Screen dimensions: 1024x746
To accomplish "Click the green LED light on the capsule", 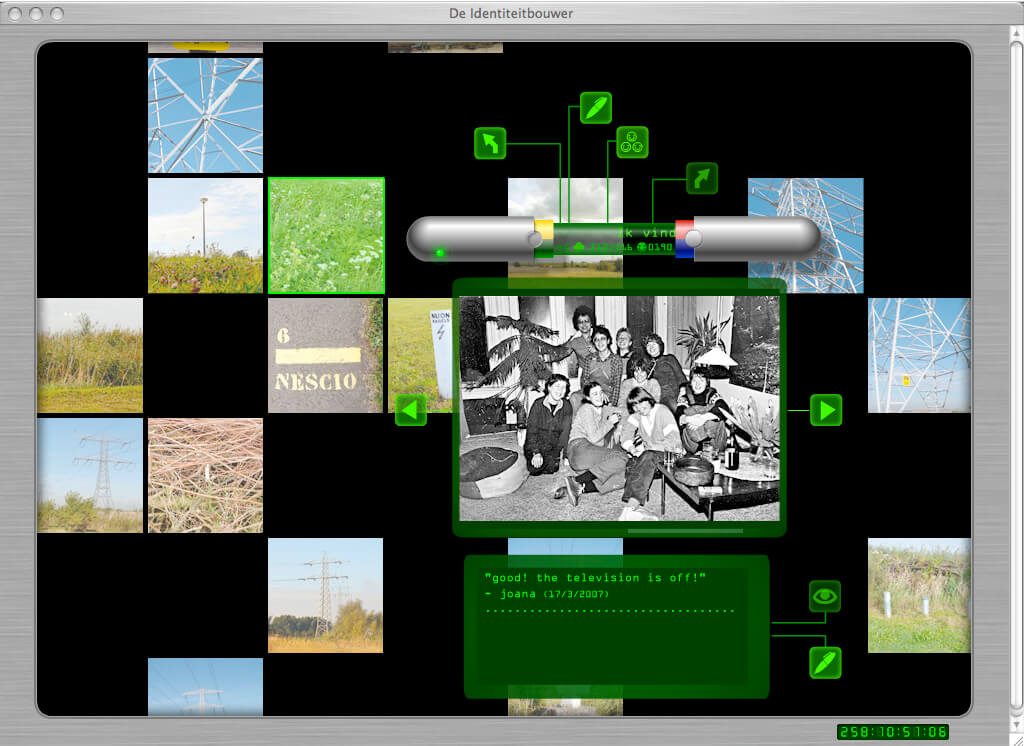I will [x=439, y=253].
